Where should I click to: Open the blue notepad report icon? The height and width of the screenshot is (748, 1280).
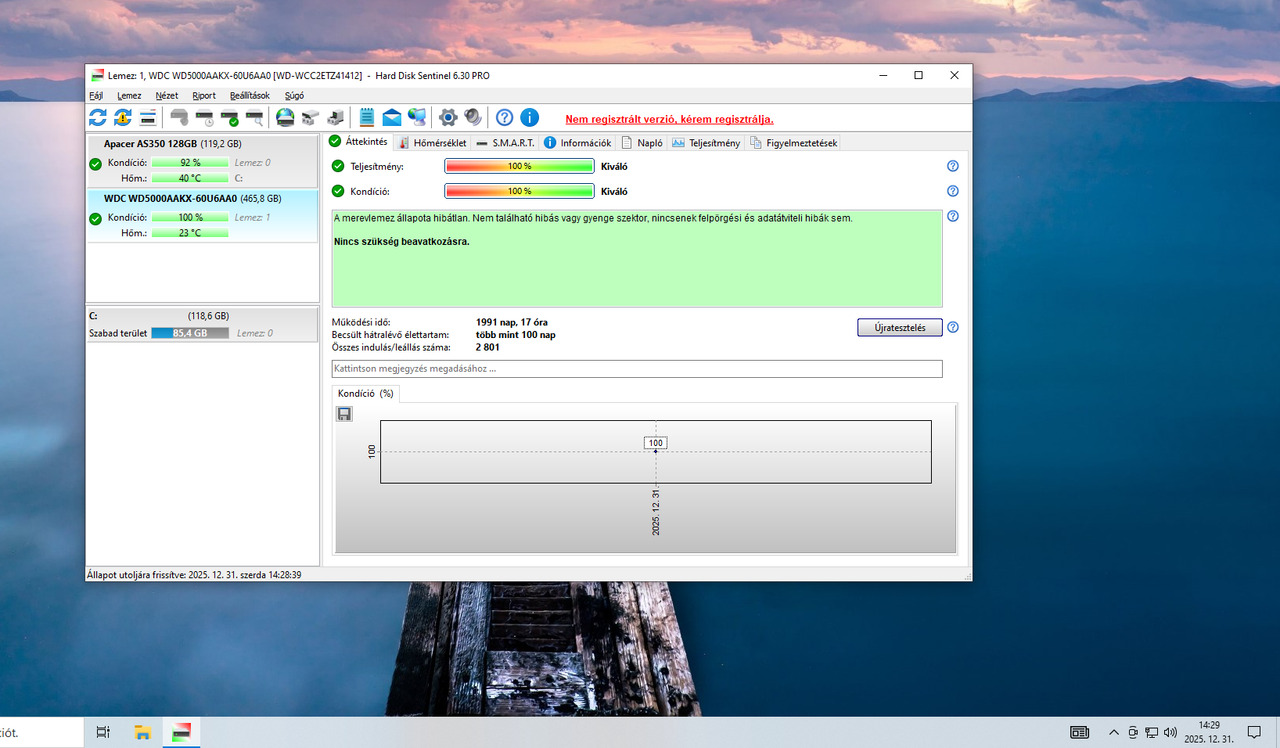pyautogui.click(x=367, y=118)
